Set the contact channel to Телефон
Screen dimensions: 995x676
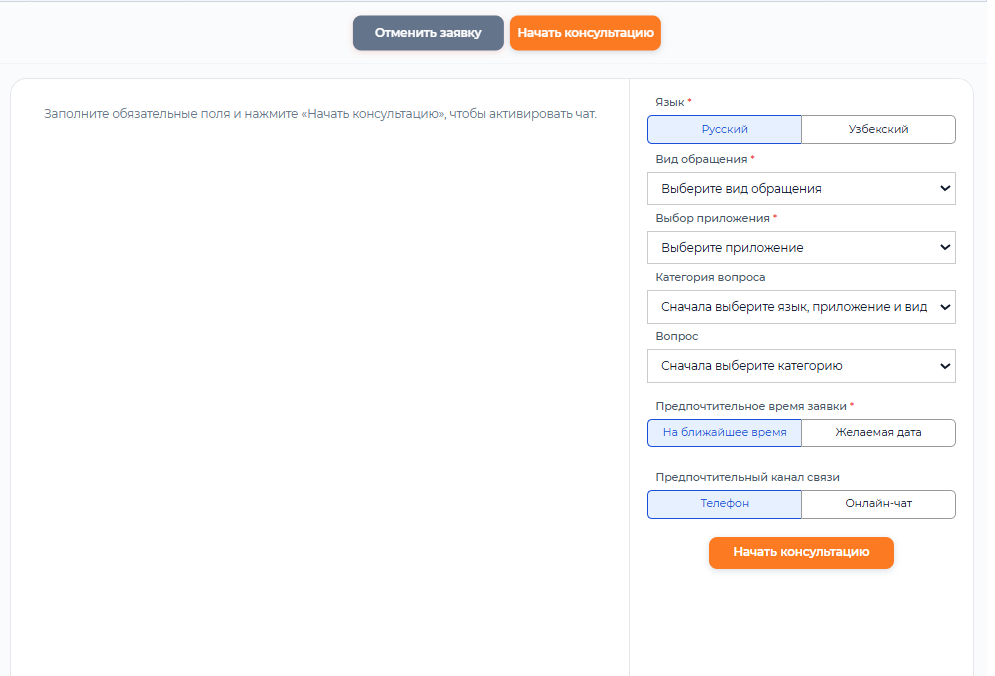pos(724,504)
